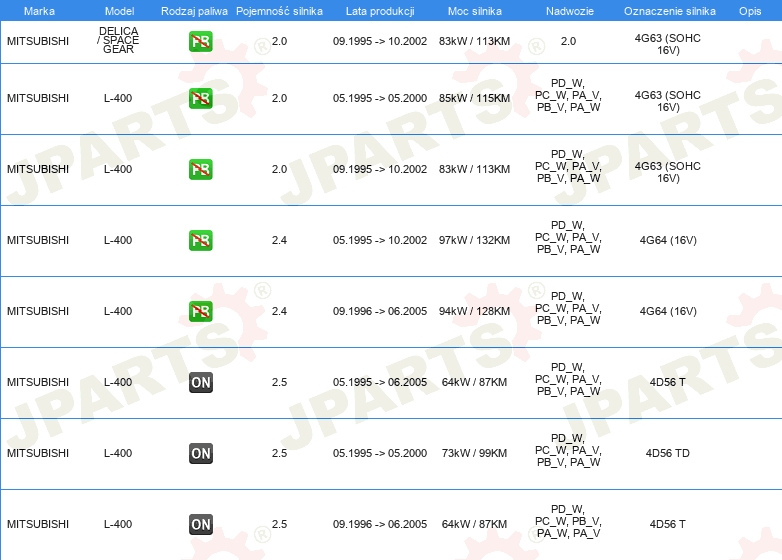Click PB fuel icon in 85kW / 115KM row
The height and width of the screenshot is (560, 782).
click(200, 98)
